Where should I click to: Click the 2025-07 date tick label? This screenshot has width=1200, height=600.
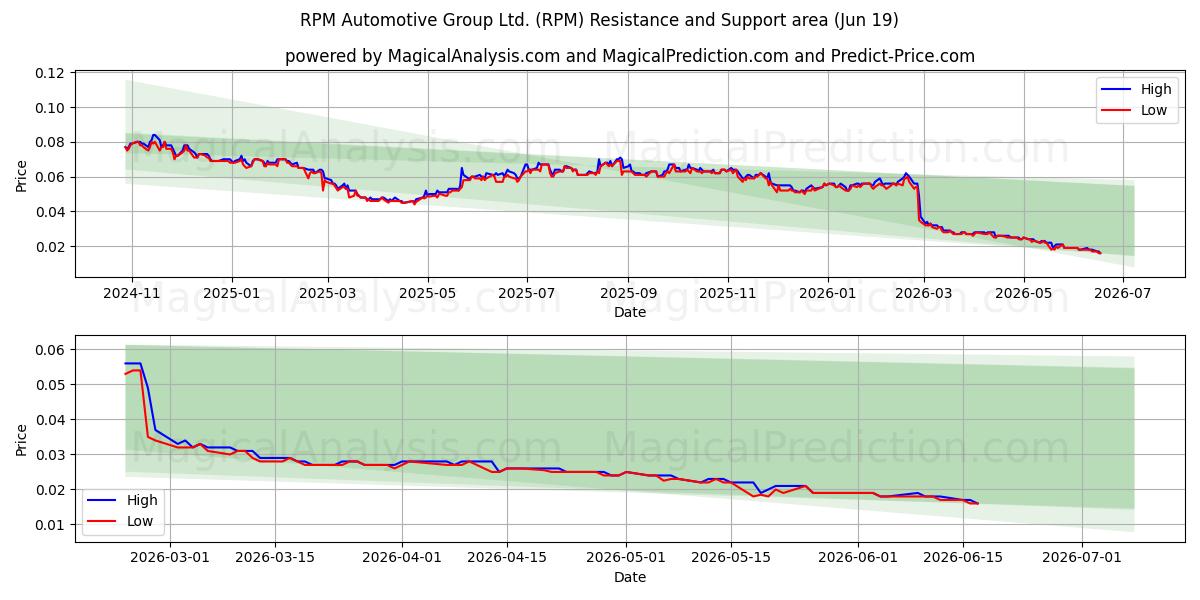[x=527, y=293]
